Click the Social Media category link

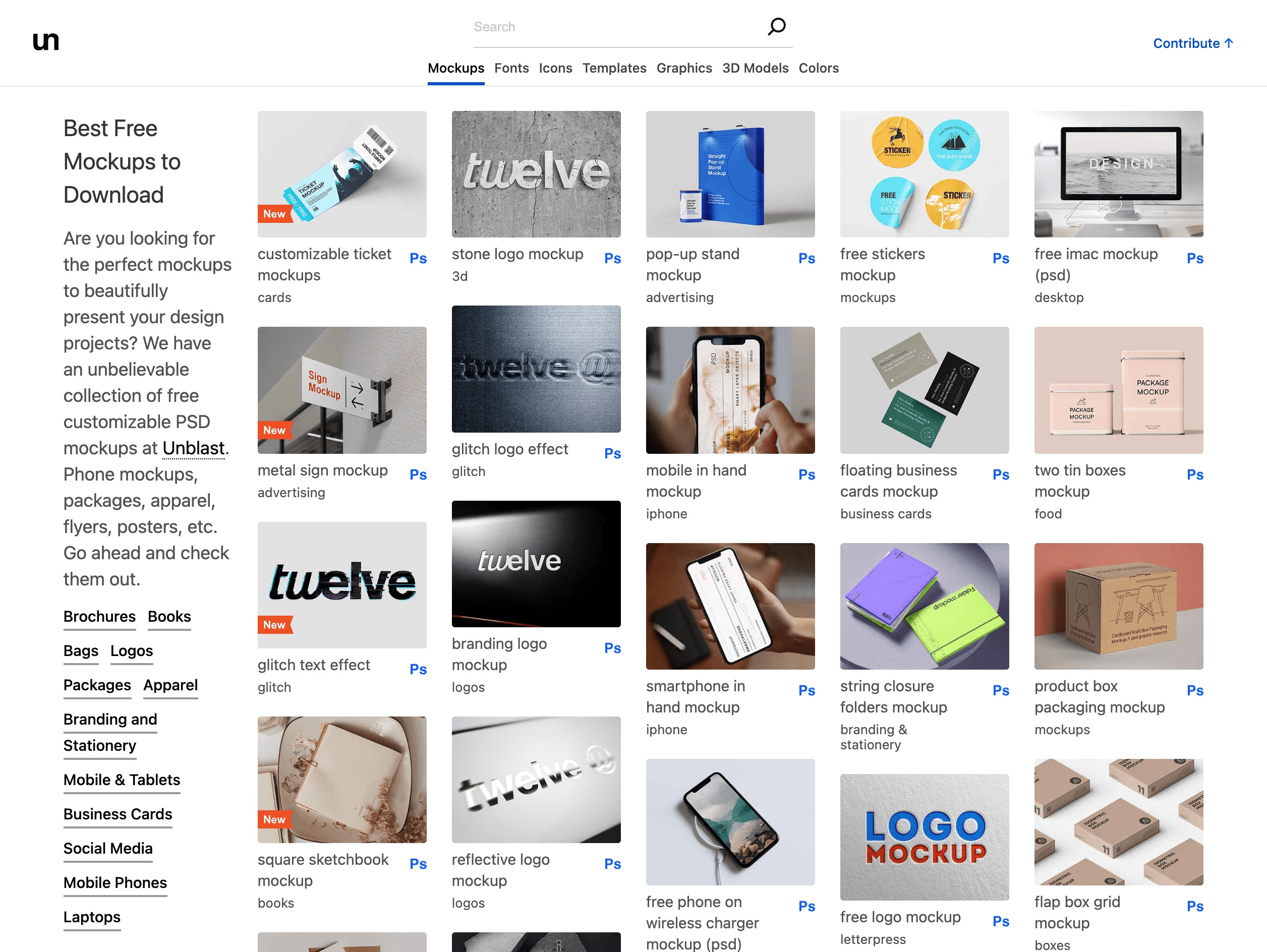click(107, 848)
